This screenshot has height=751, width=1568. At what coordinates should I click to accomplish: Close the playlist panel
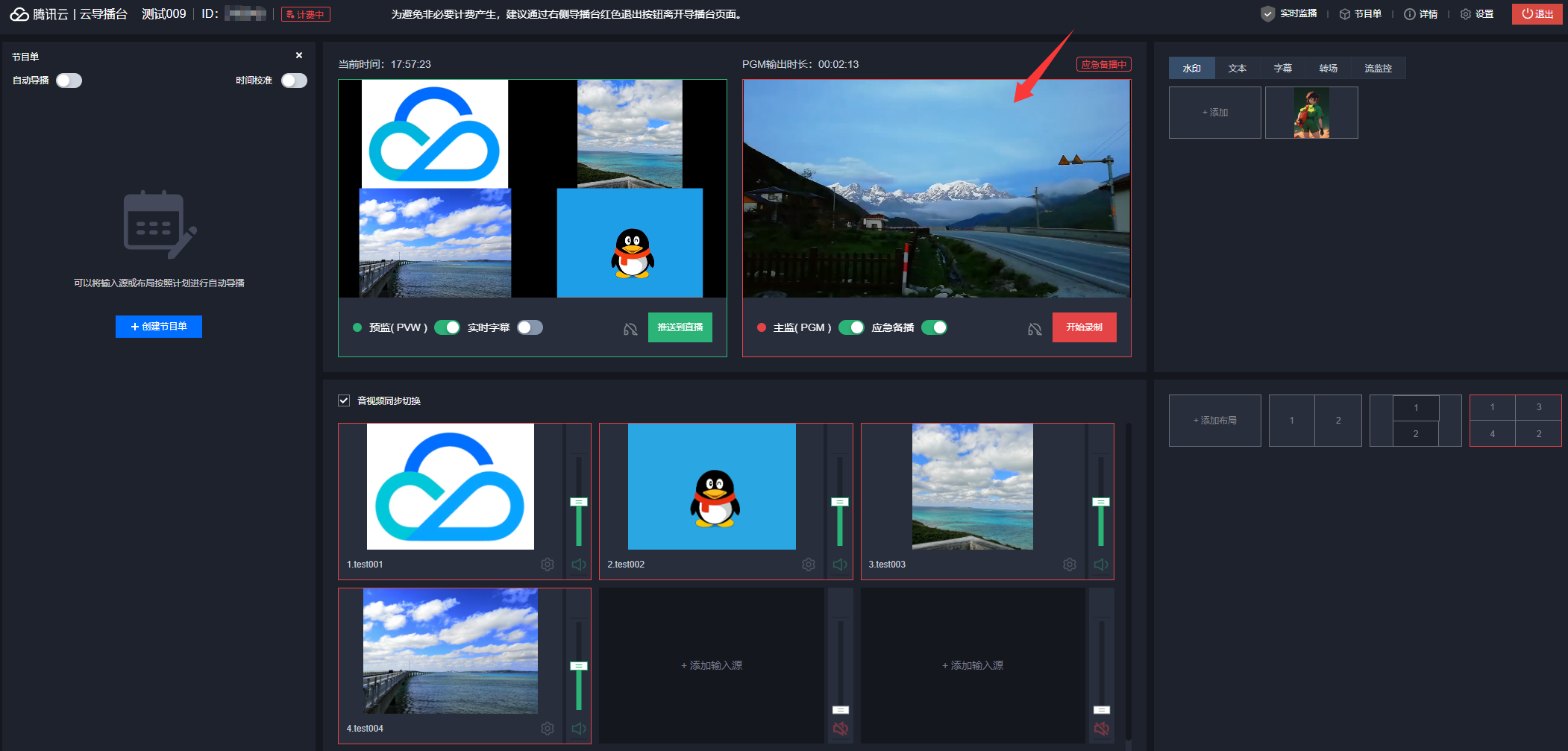[299, 56]
